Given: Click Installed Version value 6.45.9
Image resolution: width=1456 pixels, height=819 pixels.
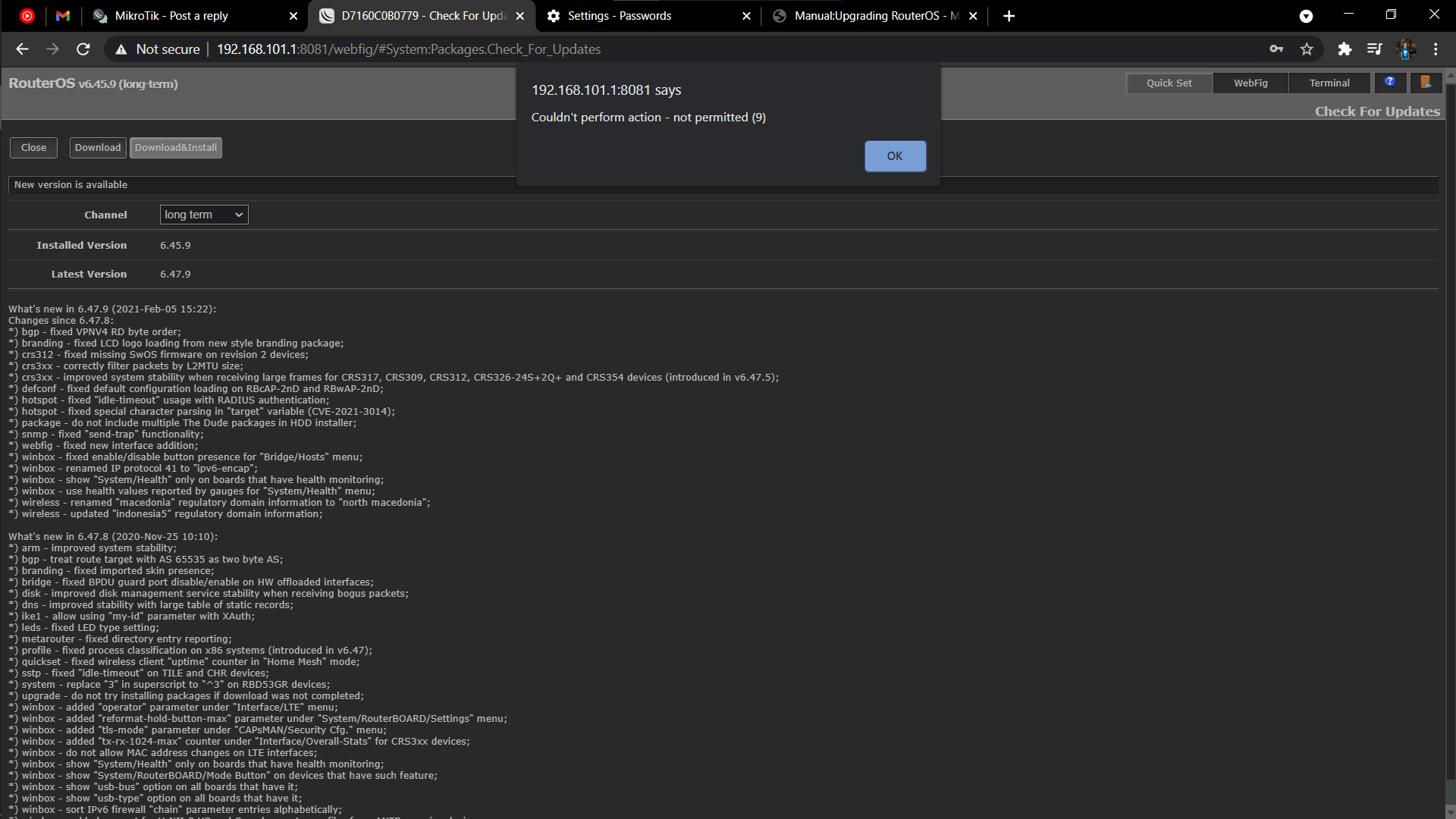Looking at the screenshot, I should (x=175, y=246).
